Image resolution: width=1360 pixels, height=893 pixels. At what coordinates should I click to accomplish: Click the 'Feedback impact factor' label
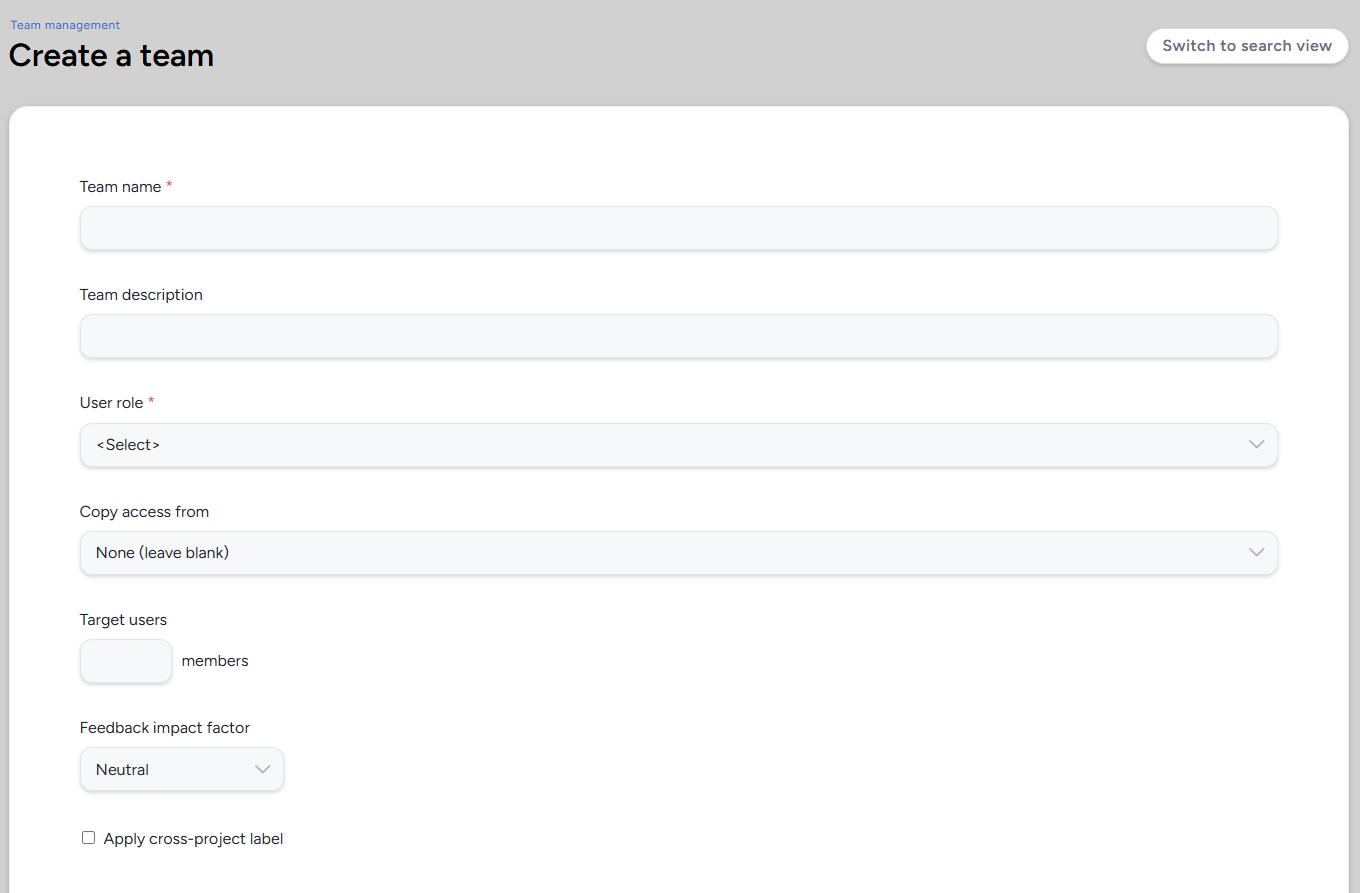tap(164, 728)
